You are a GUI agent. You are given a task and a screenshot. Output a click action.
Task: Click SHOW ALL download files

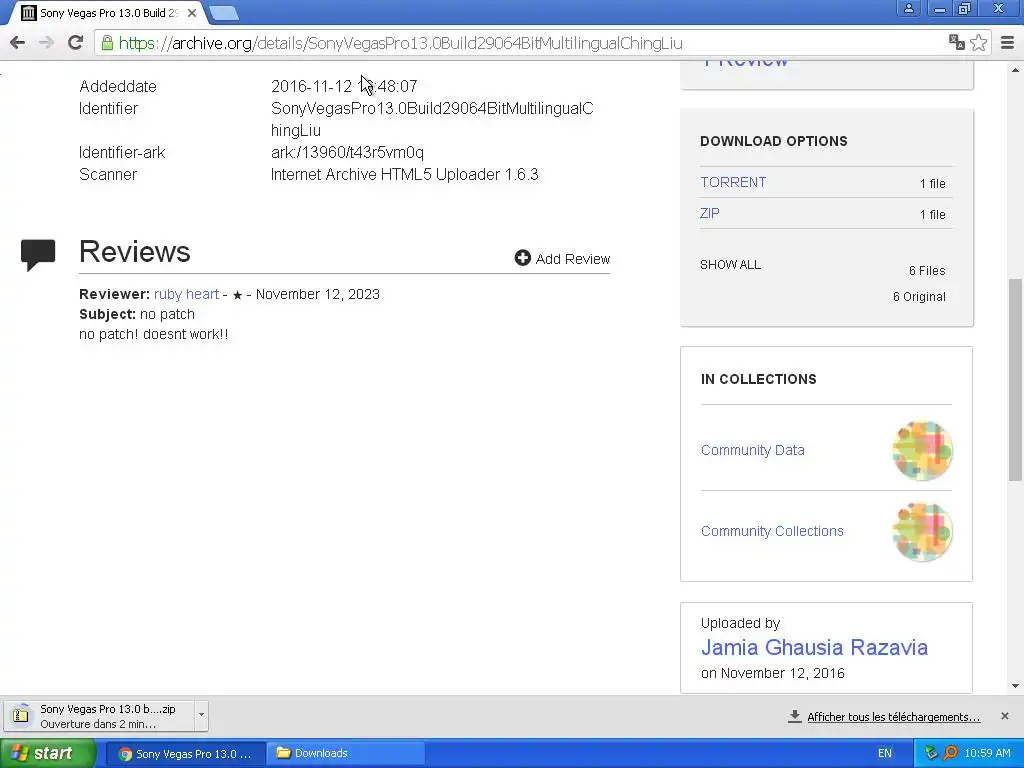[x=730, y=264]
